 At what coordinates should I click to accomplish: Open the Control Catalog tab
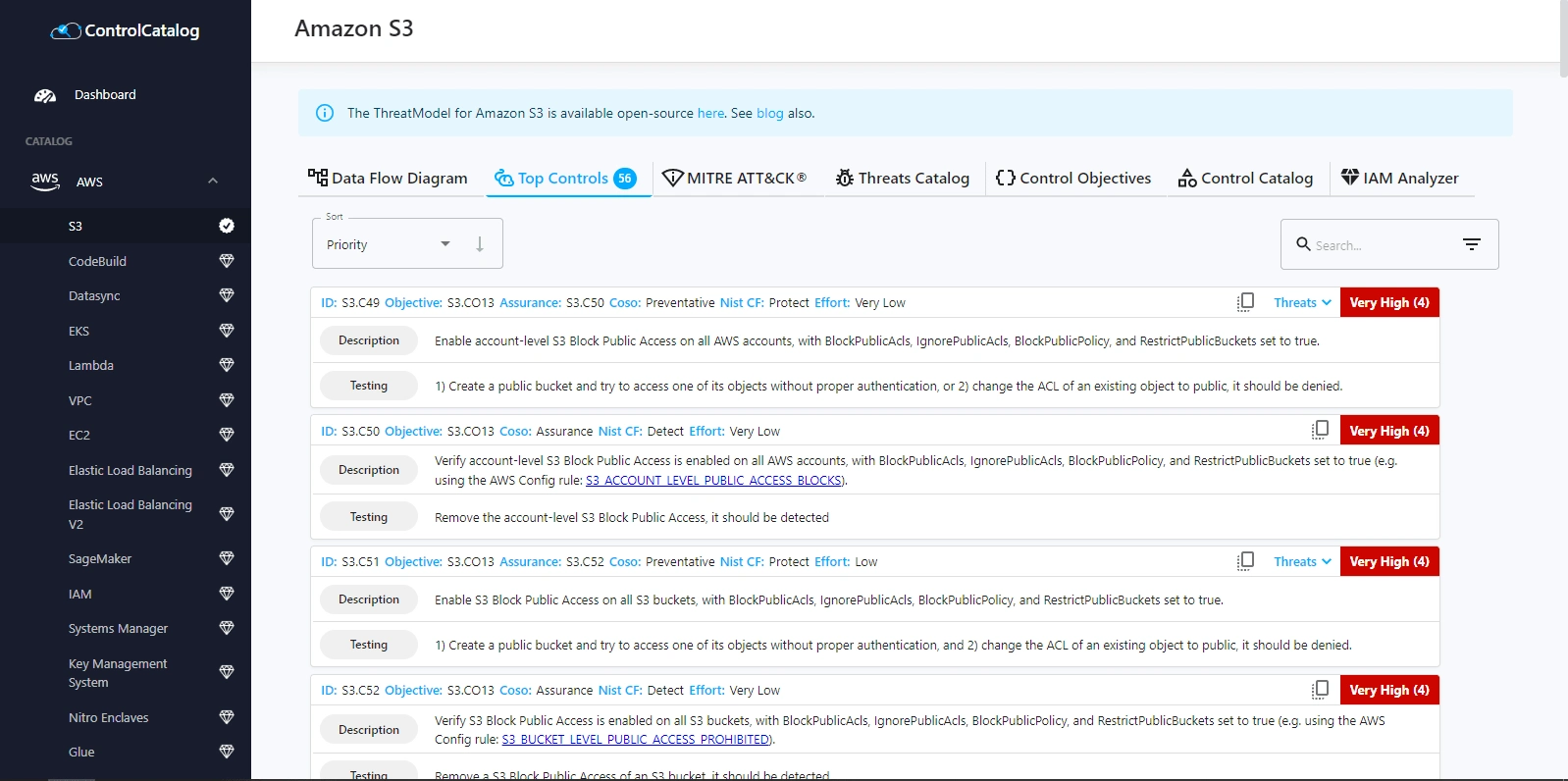click(x=1245, y=178)
